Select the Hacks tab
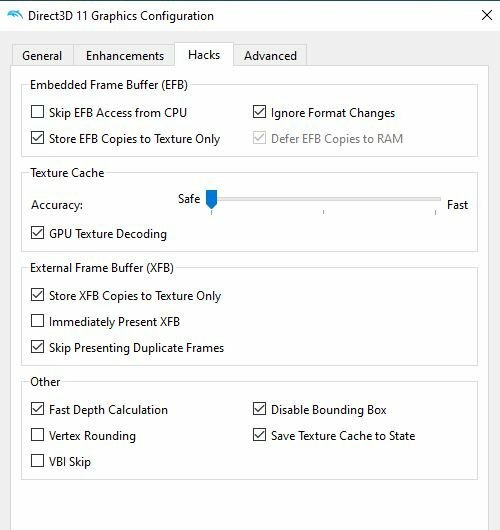 (x=204, y=54)
